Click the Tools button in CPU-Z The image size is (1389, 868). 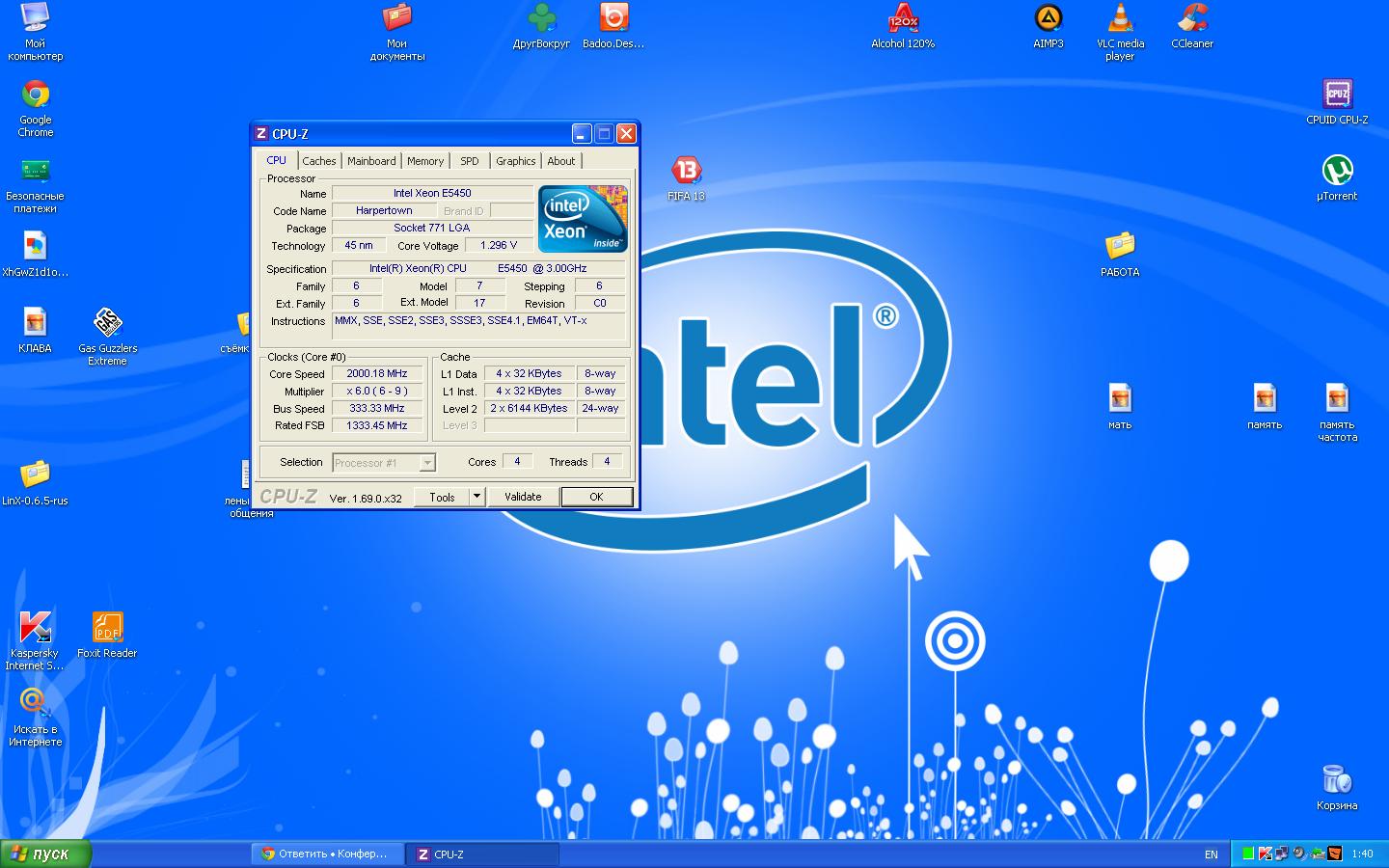443,497
